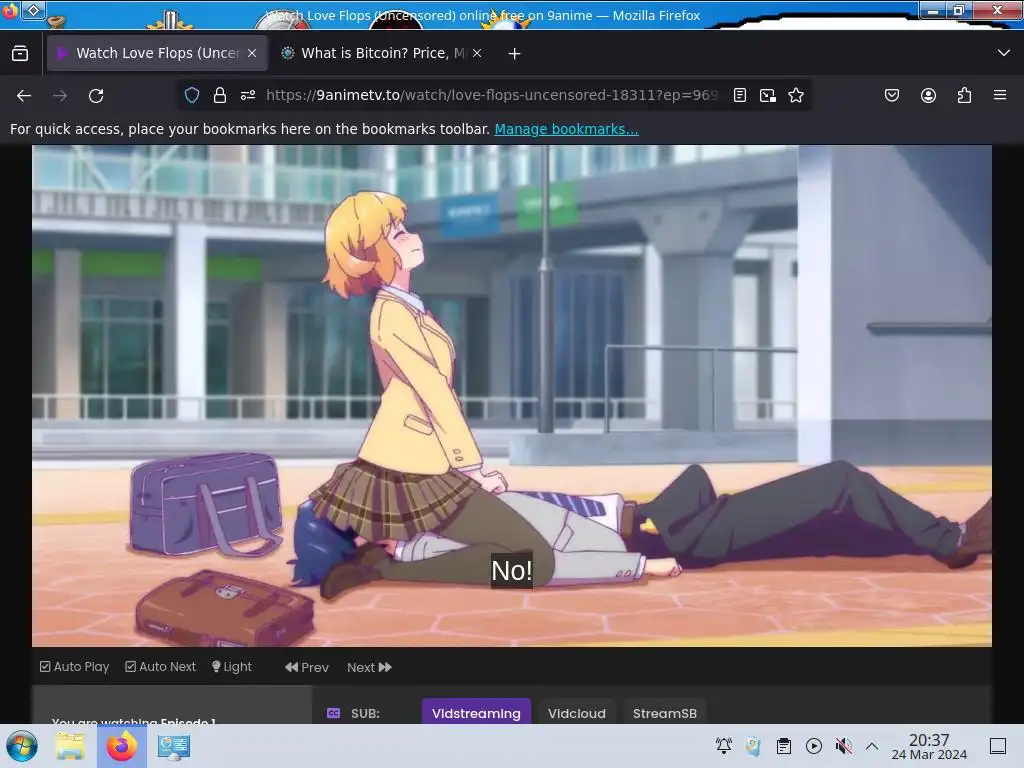
Task: Expand hidden system tray icons
Action: 872,746
